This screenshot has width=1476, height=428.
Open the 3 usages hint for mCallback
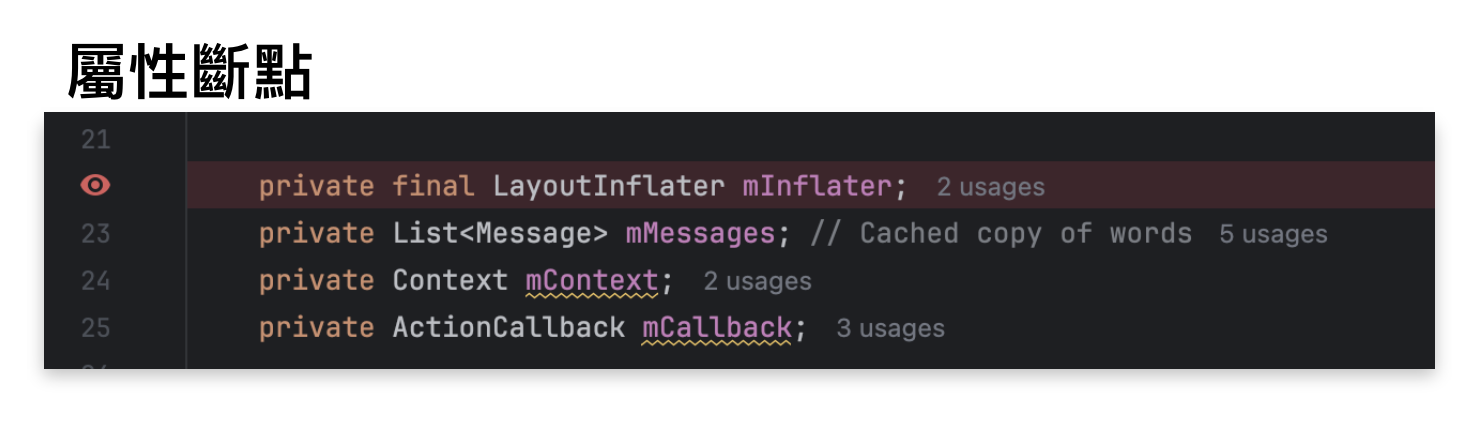[890, 328]
